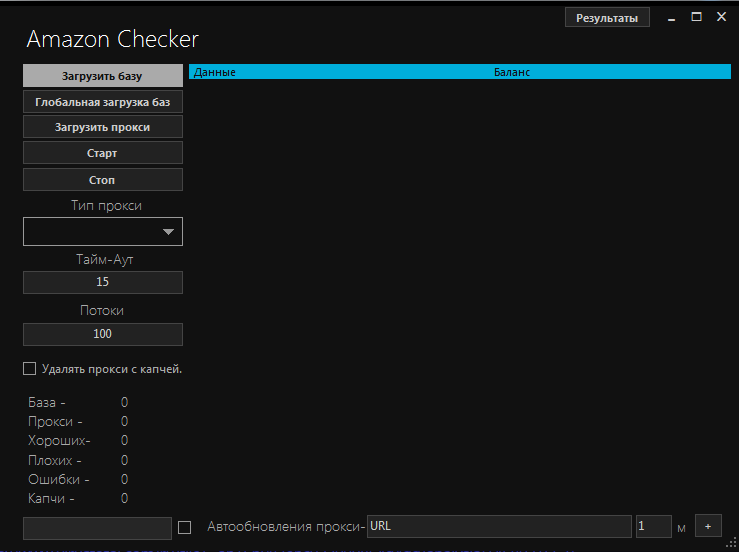The width and height of the screenshot is (739, 552).
Task: Click the Загрузить базу button
Action: 103,76
